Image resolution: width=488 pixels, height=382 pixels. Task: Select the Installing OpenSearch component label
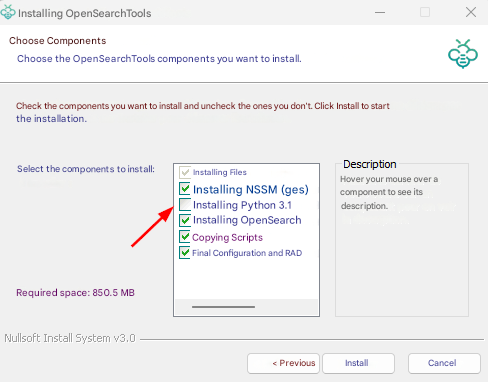(247, 220)
